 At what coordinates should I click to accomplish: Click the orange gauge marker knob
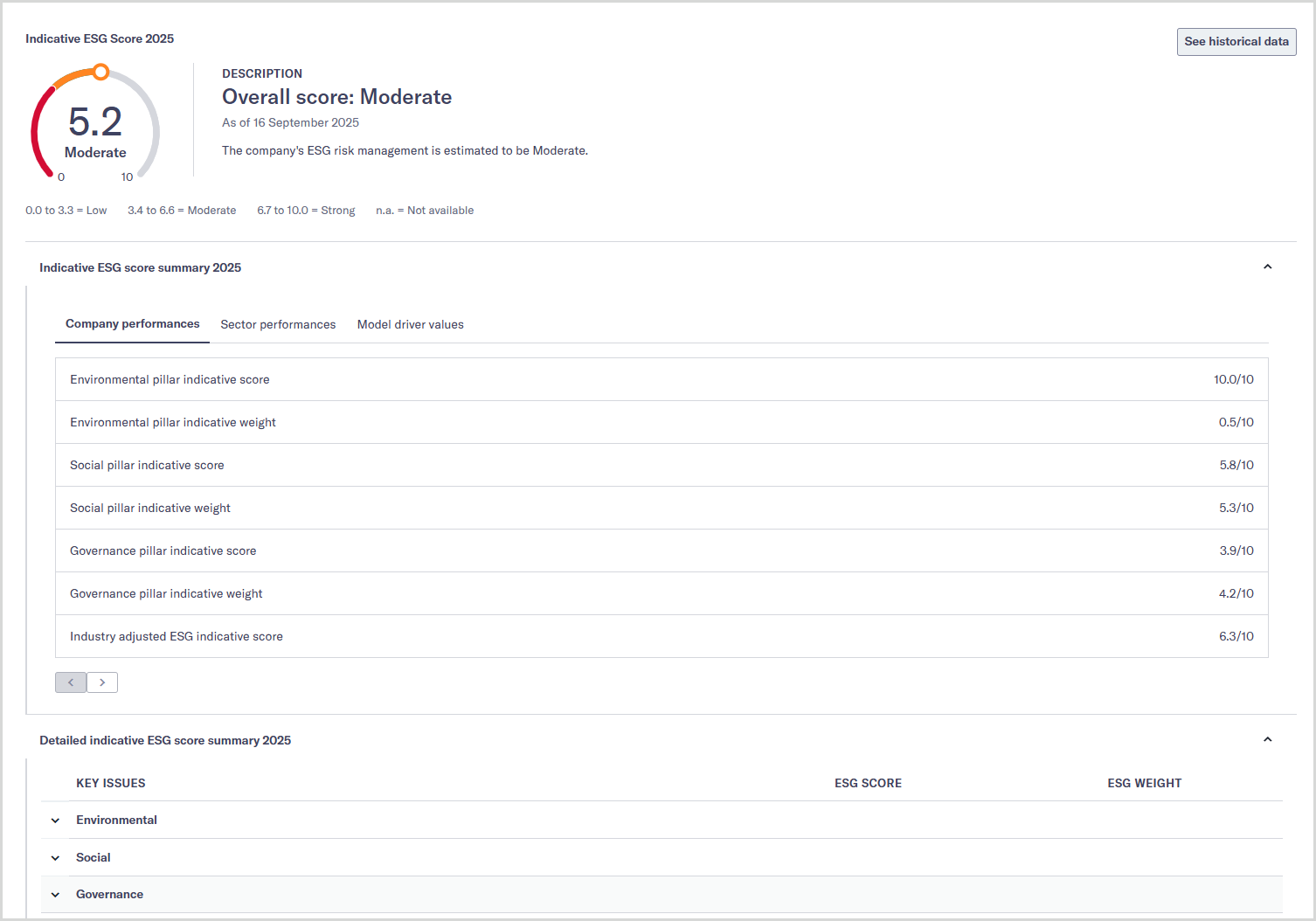pos(101,72)
